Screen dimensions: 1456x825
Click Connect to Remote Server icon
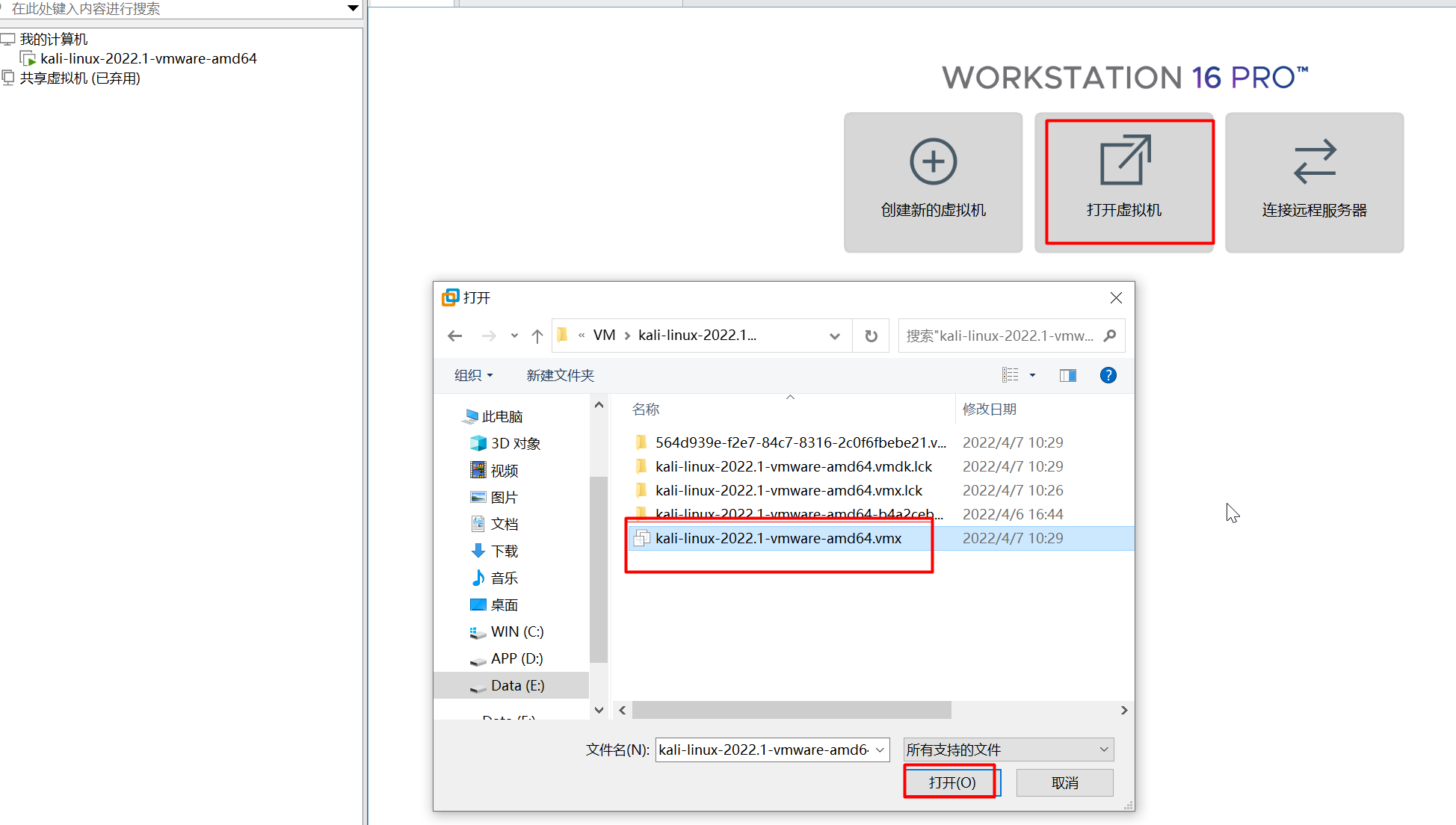click(x=1314, y=161)
